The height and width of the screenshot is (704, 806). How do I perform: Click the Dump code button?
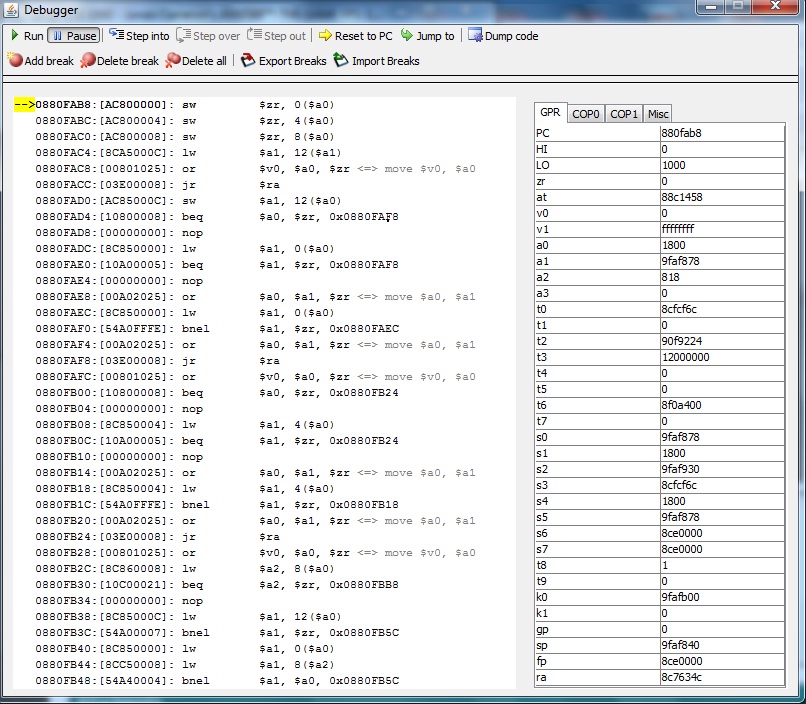(502, 36)
